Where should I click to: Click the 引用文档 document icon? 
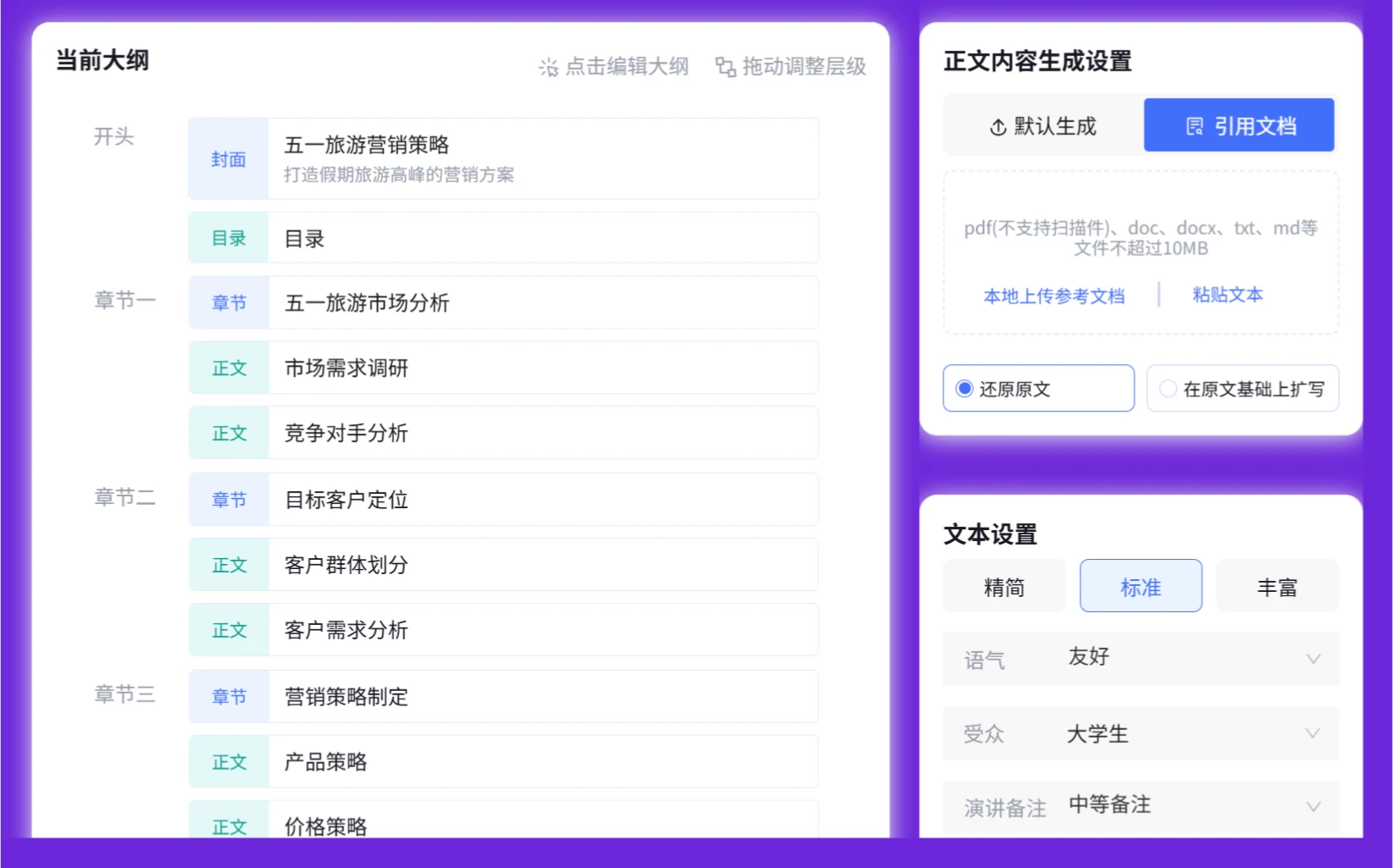click(1194, 124)
